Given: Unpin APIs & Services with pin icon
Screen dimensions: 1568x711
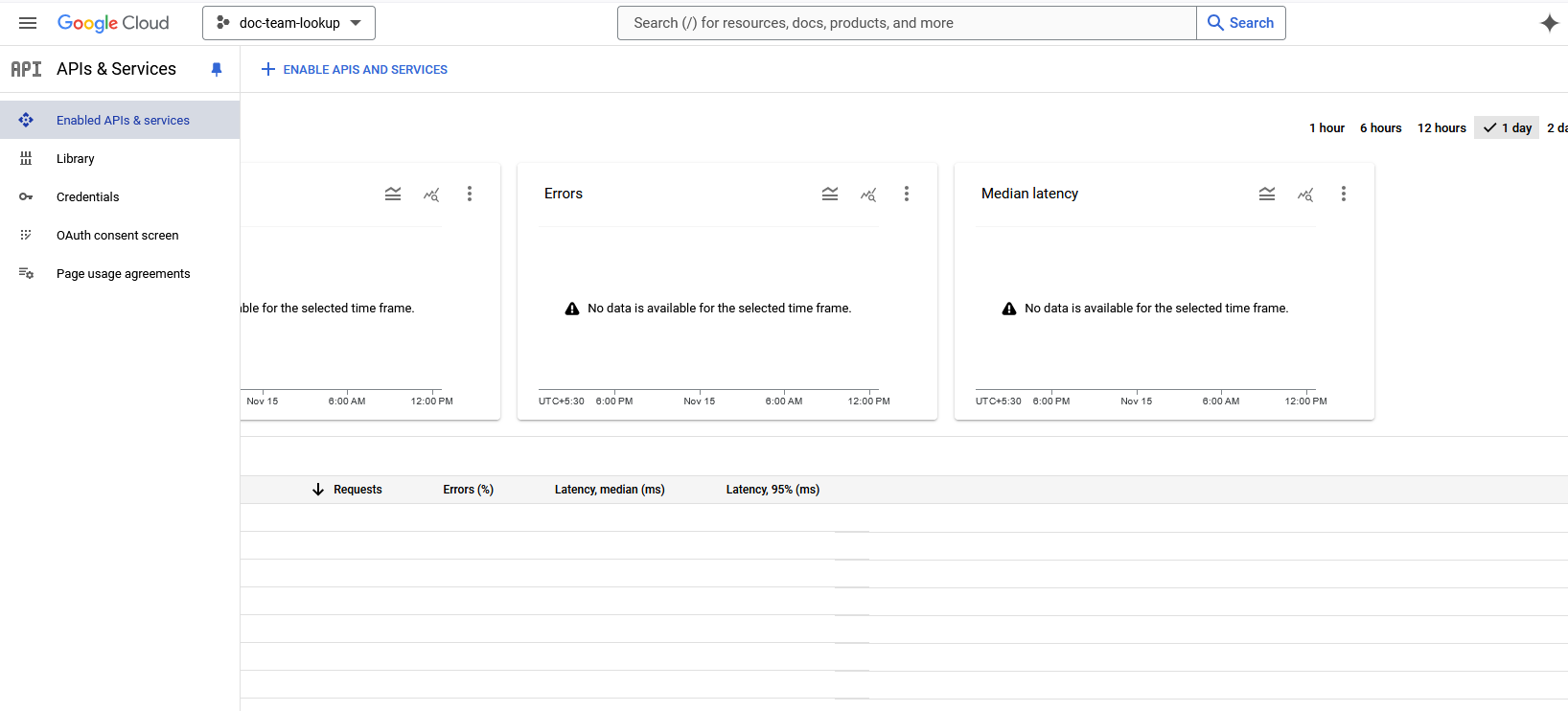Looking at the screenshot, I should (217, 69).
